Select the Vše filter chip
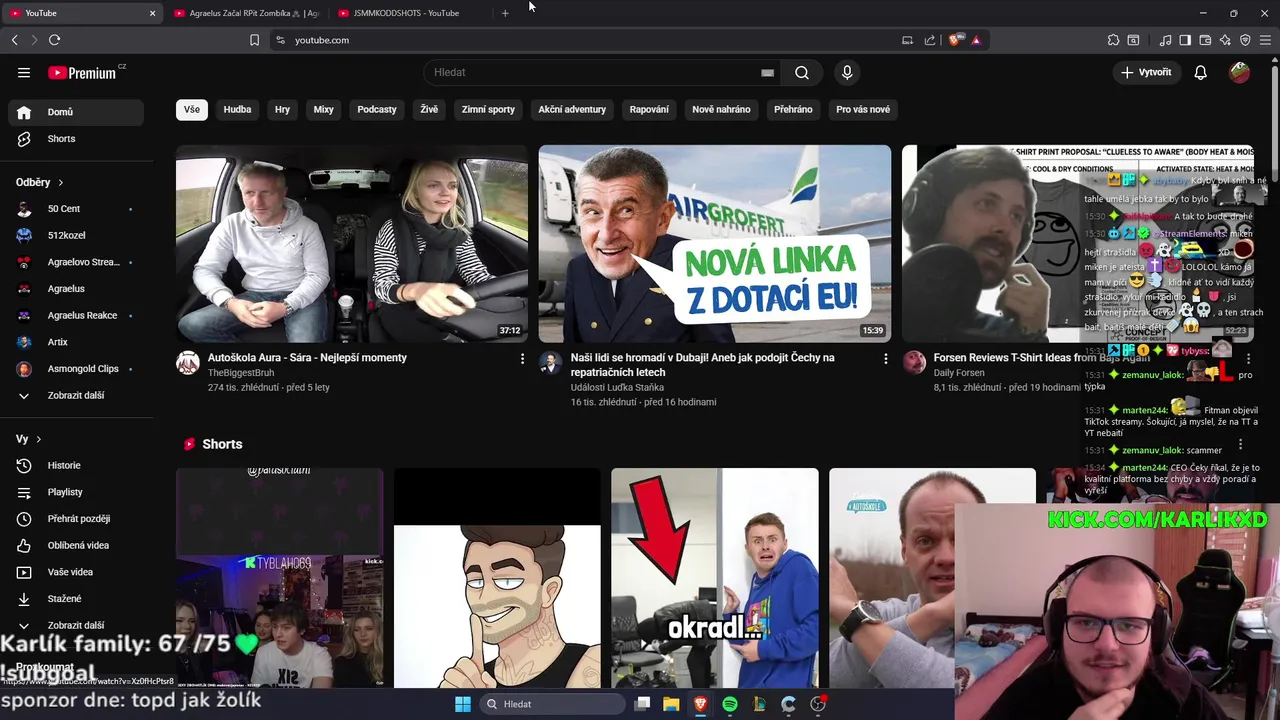This screenshot has width=1280, height=720. [191, 109]
